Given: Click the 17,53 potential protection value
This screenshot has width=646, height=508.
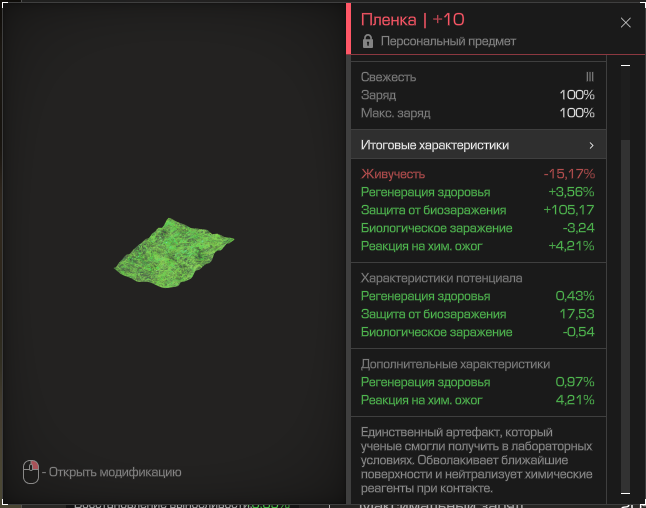Looking at the screenshot, I should pyautogui.click(x=577, y=314).
